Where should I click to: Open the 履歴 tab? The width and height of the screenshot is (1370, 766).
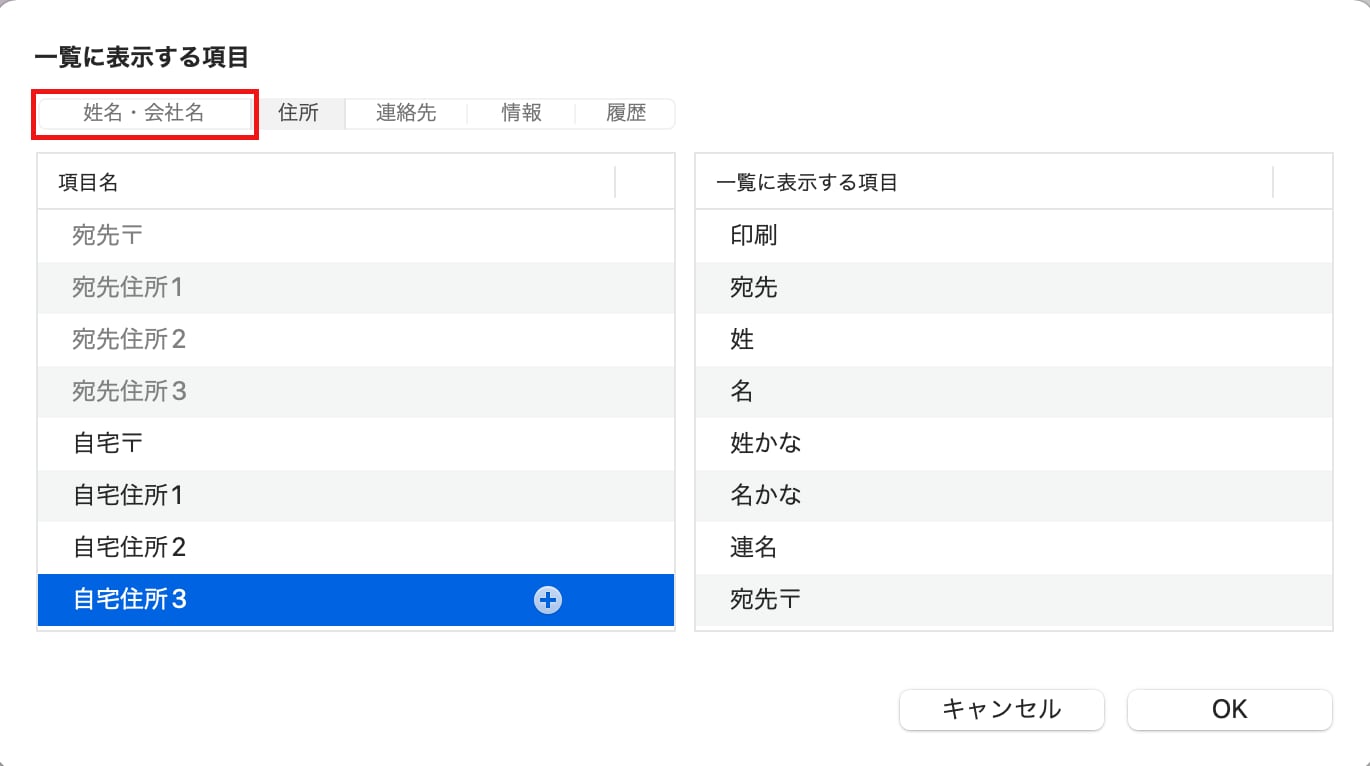pos(626,113)
